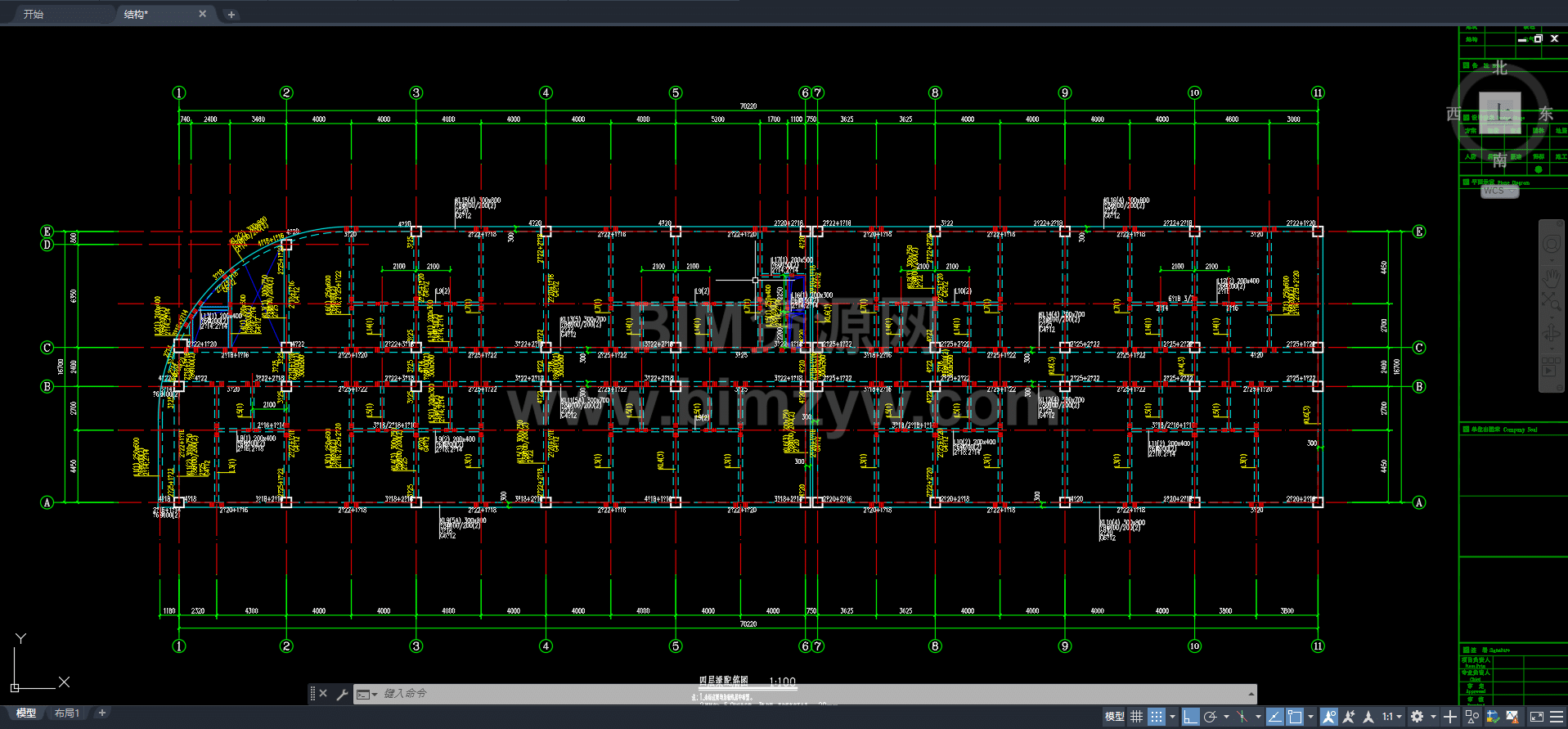The height and width of the screenshot is (729, 1568).
Task: Toggle snap mode in status bar
Action: [x=1156, y=717]
